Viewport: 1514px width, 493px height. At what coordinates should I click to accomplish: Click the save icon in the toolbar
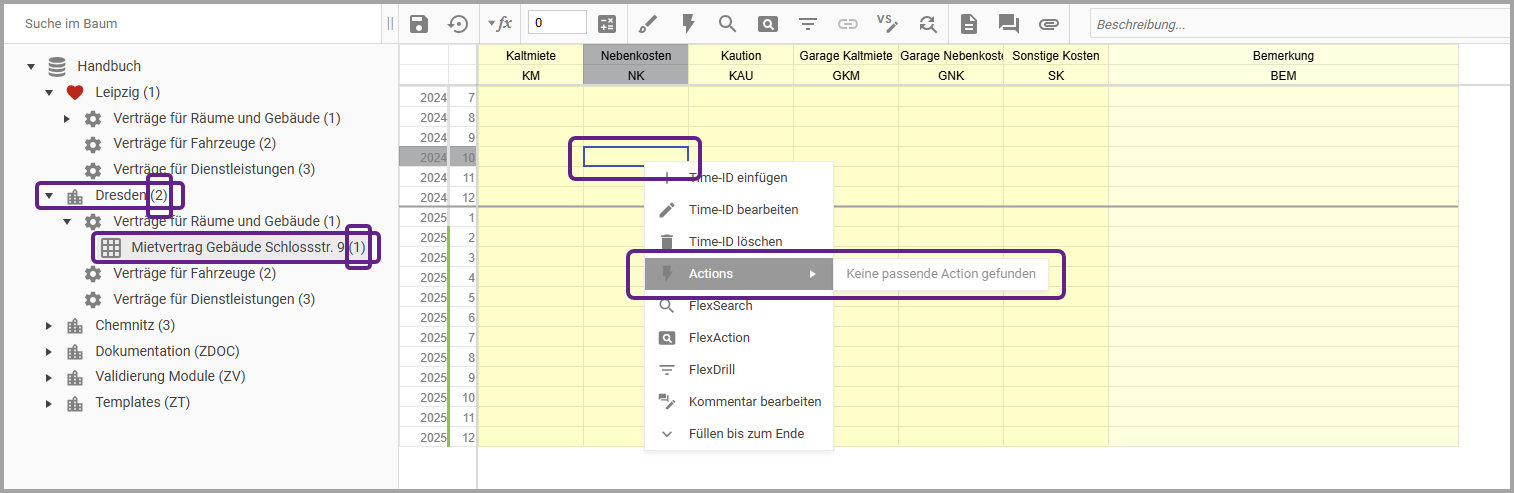[419, 24]
